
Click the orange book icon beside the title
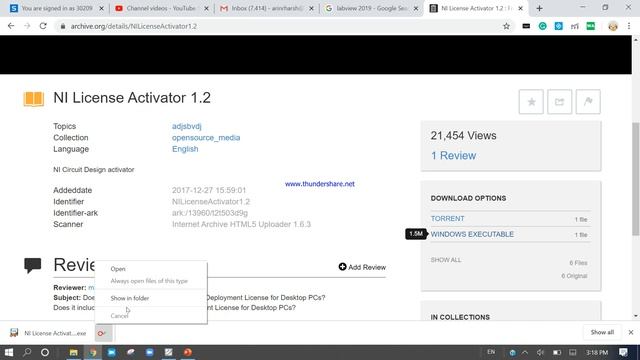click(x=33, y=98)
